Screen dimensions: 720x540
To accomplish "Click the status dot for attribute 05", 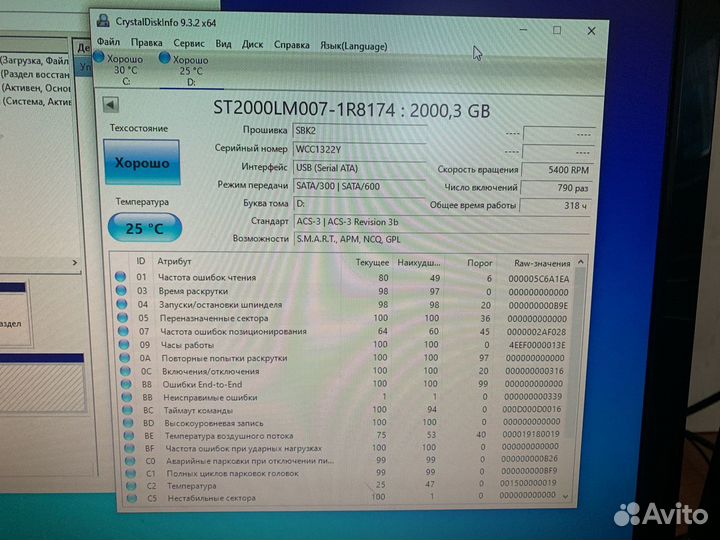I will (123, 317).
